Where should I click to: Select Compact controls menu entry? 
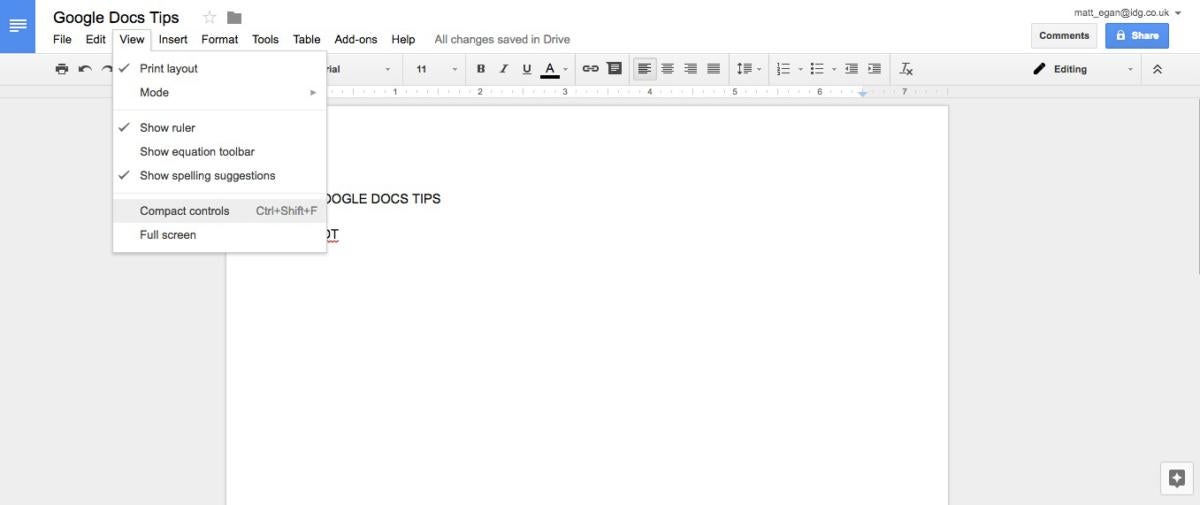(219, 211)
